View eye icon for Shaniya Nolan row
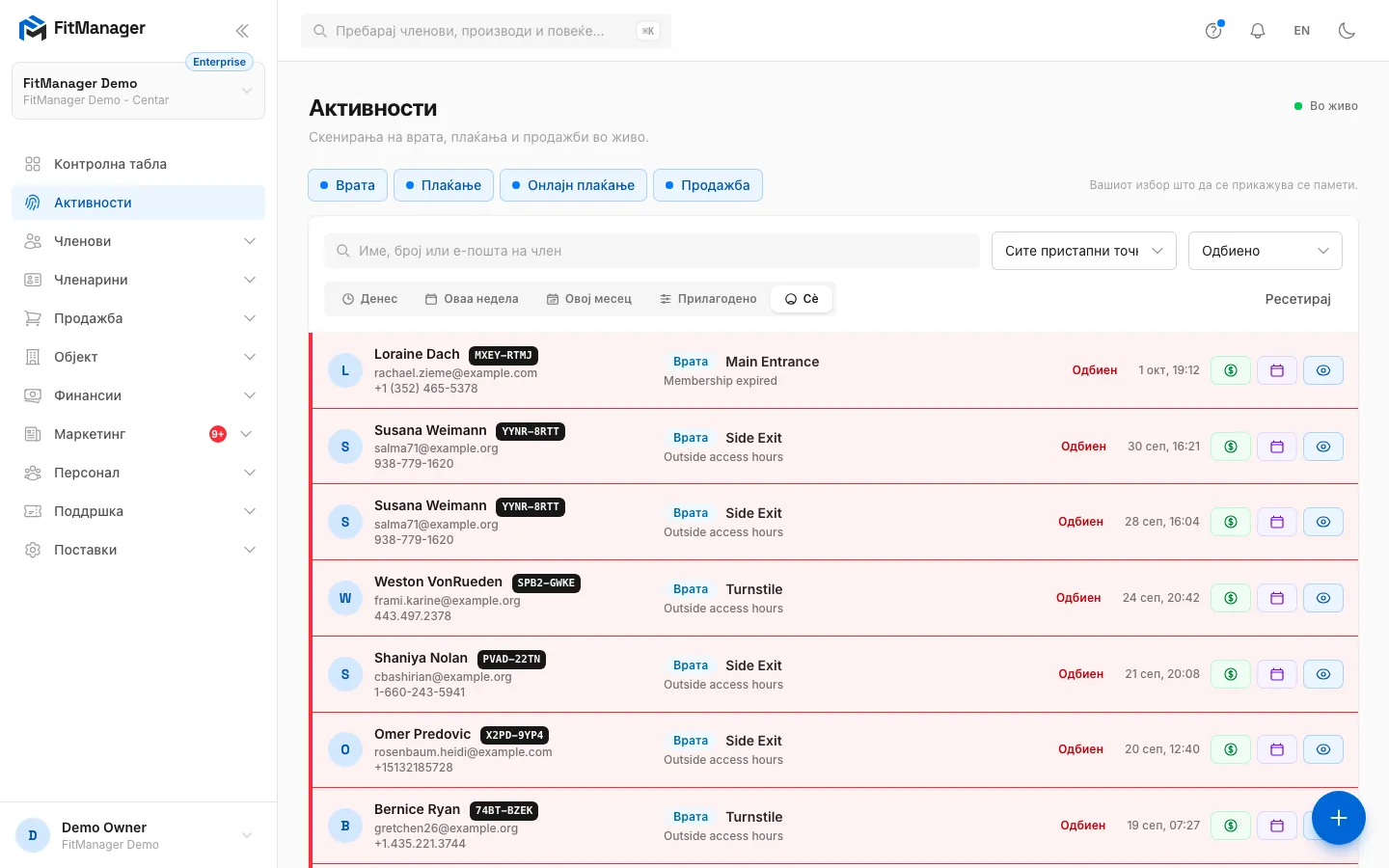This screenshot has width=1389, height=868. click(1323, 674)
